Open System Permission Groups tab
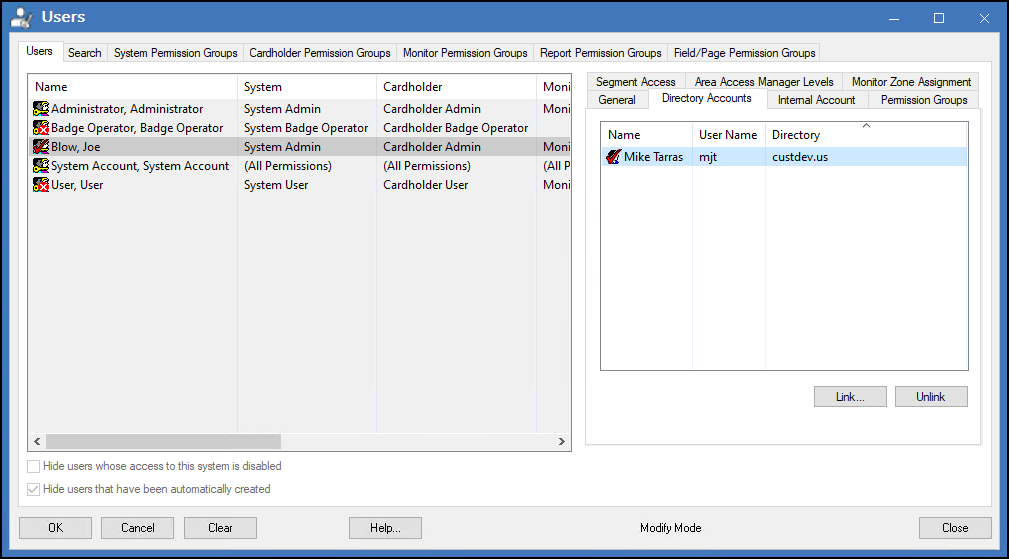This screenshot has height=559, width=1009. pos(176,53)
